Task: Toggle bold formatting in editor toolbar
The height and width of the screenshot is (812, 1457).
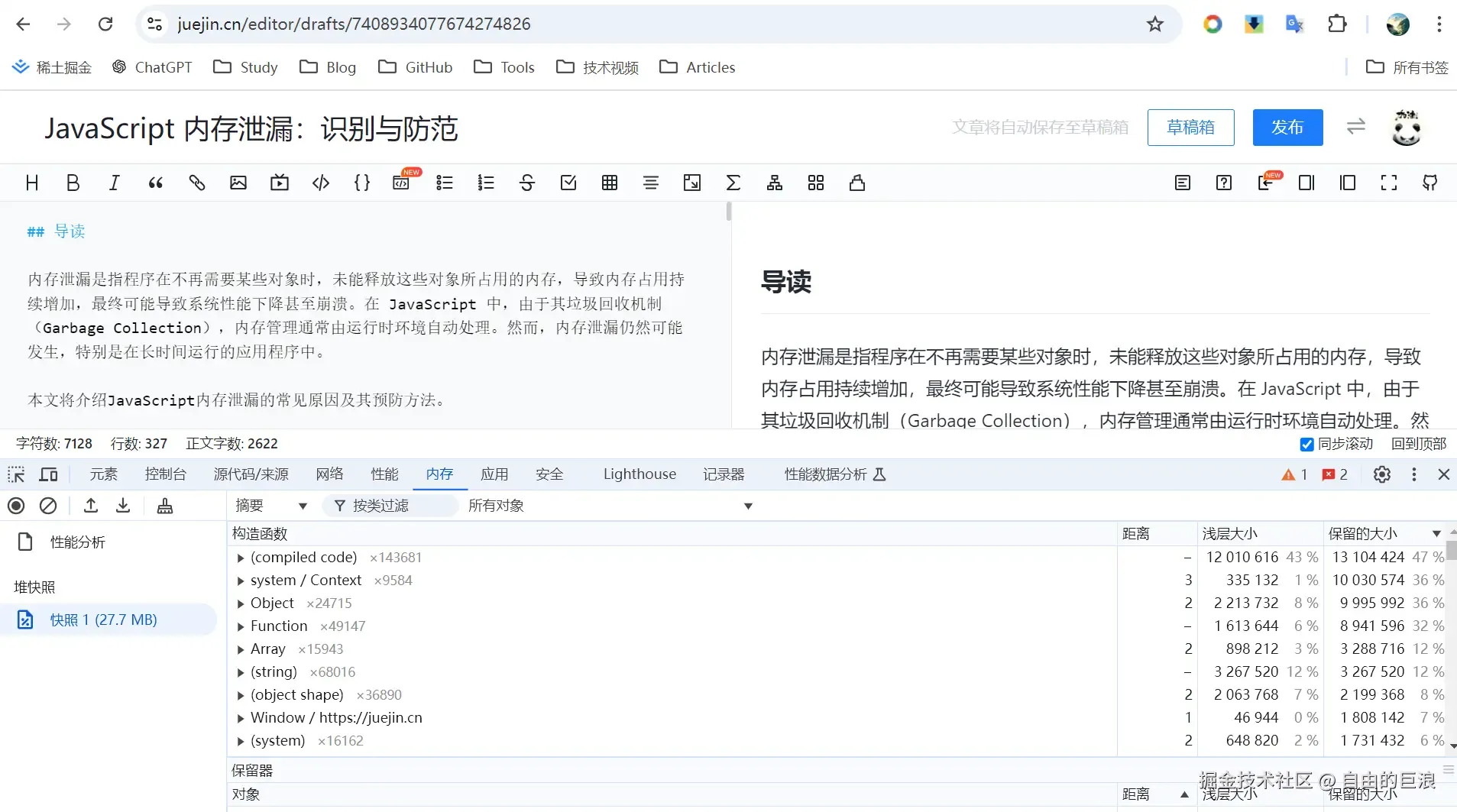Action: pos(73,183)
